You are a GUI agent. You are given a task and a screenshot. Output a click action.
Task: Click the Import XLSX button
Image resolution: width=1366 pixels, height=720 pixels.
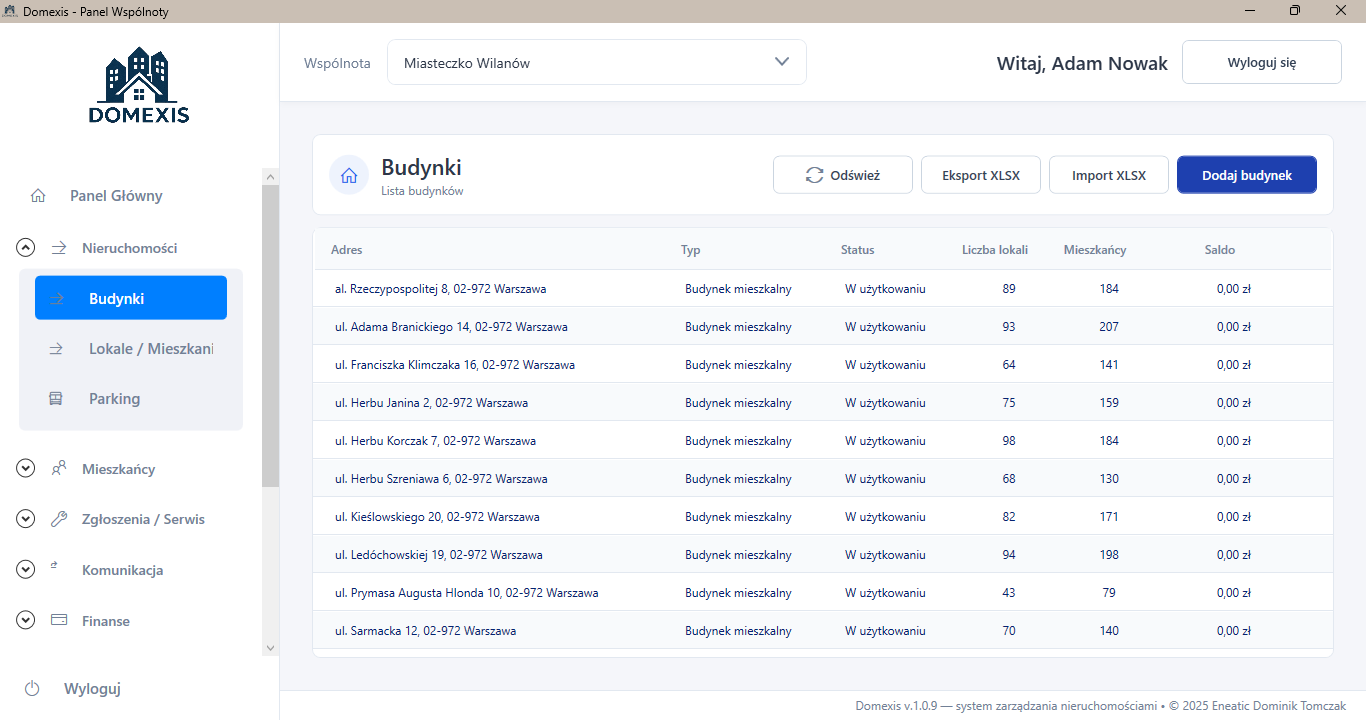[x=1108, y=175]
